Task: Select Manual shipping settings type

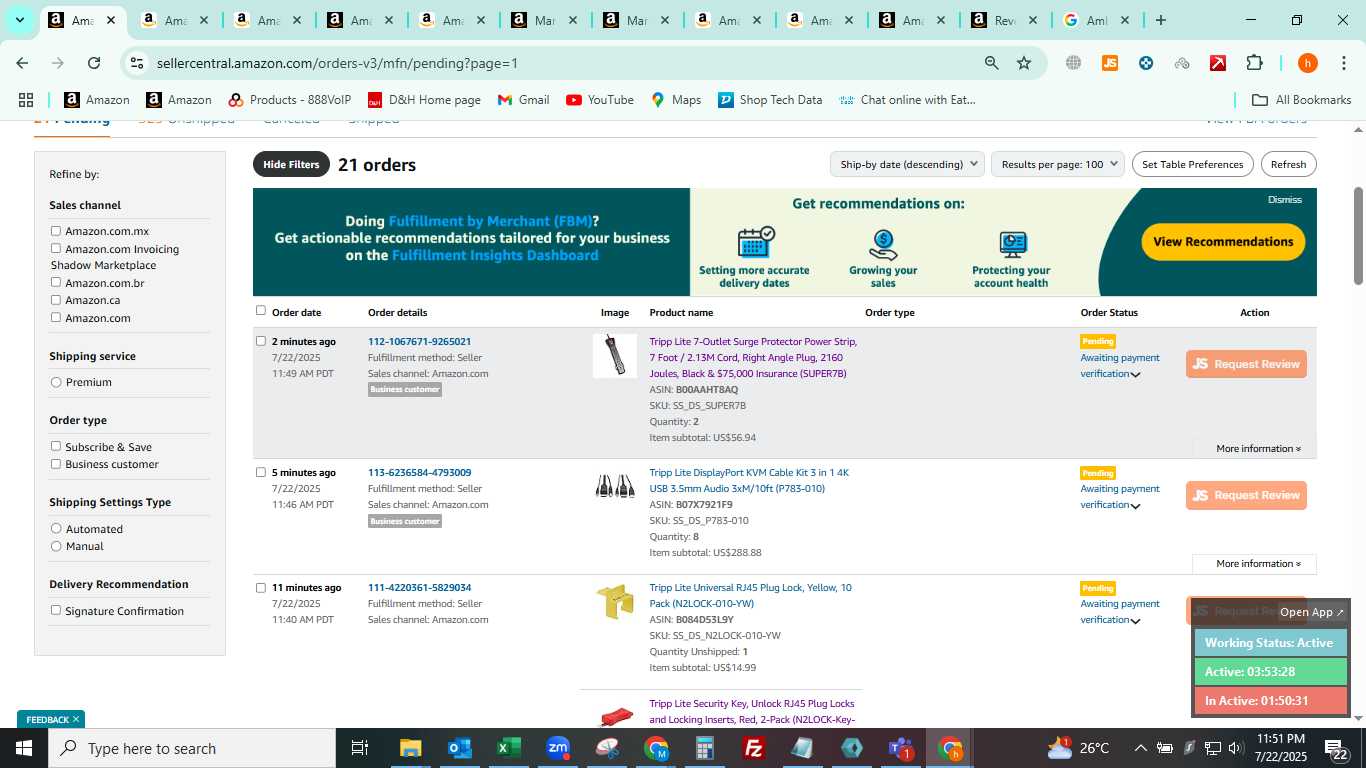Action: [x=56, y=546]
